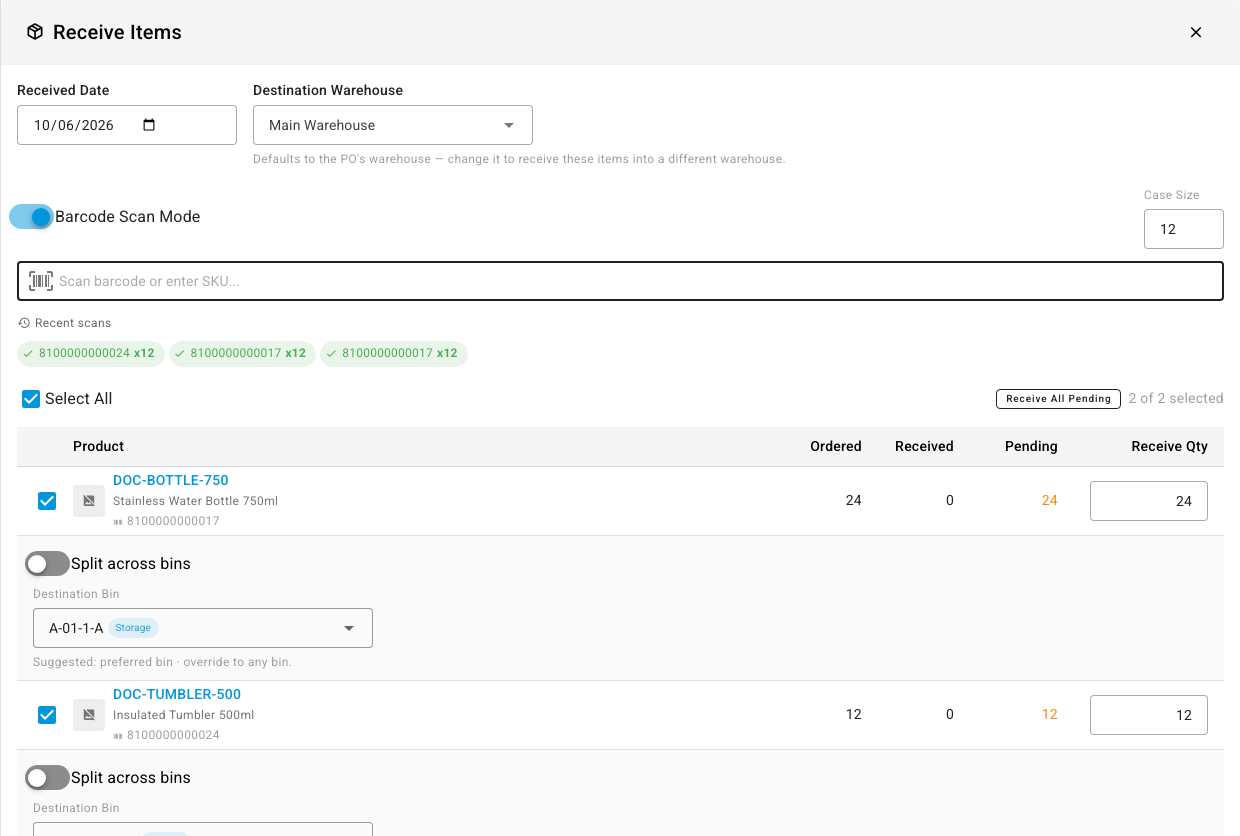Click the 'Suggested: preferred bin' hint text
This screenshot has width=1240, height=836.
point(162,662)
